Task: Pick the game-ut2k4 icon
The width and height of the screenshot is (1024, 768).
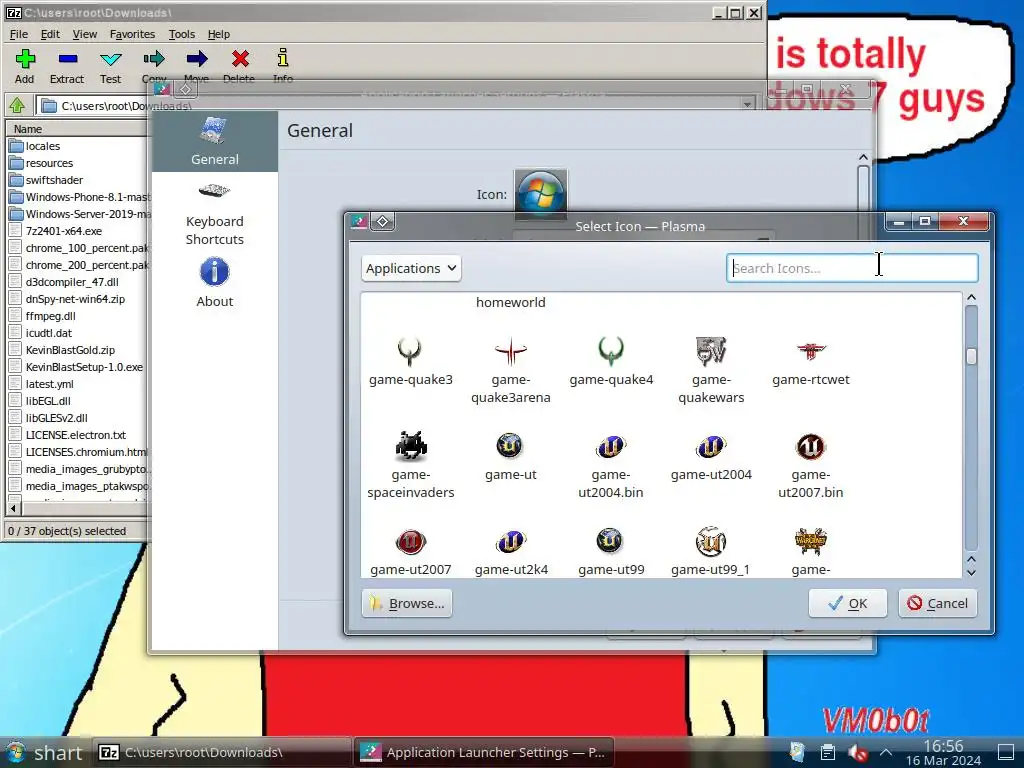Action: coord(511,551)
